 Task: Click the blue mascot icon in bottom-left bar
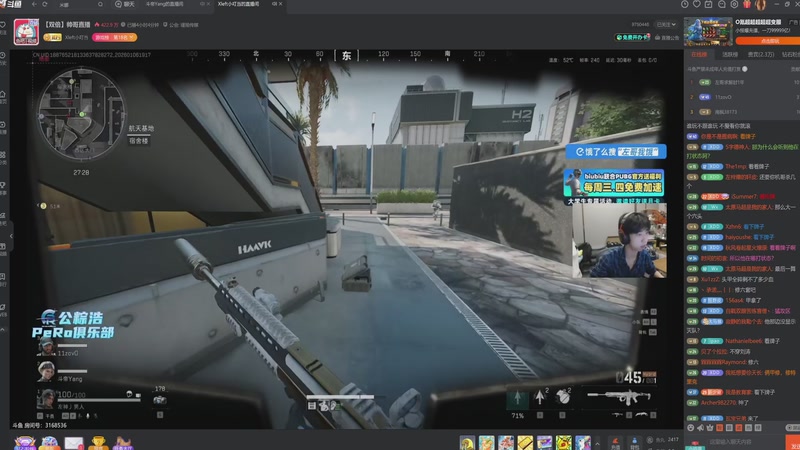[x=49, y=443]
